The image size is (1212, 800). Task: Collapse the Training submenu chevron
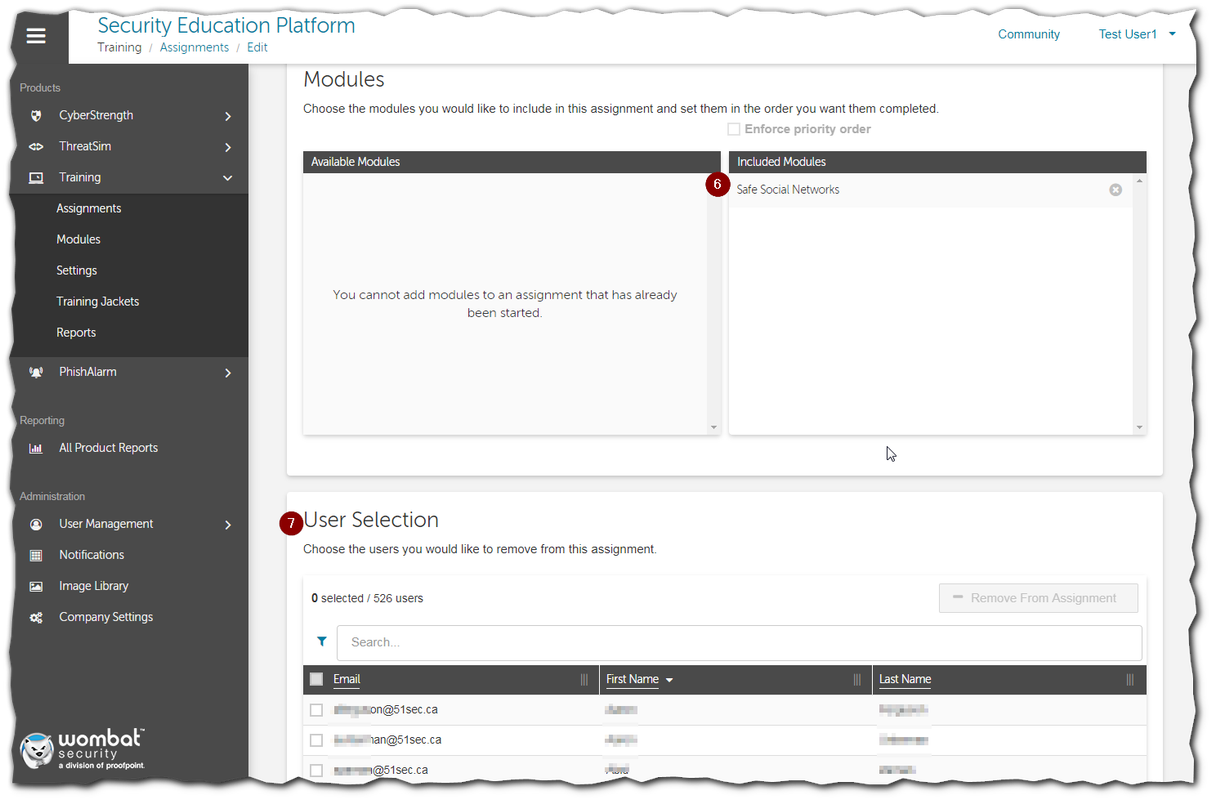228,178
